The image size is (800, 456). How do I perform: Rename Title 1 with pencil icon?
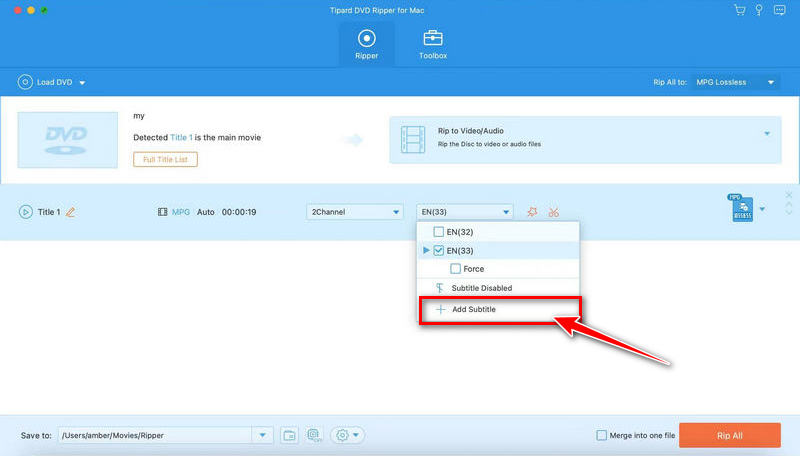tap(70, 212)
